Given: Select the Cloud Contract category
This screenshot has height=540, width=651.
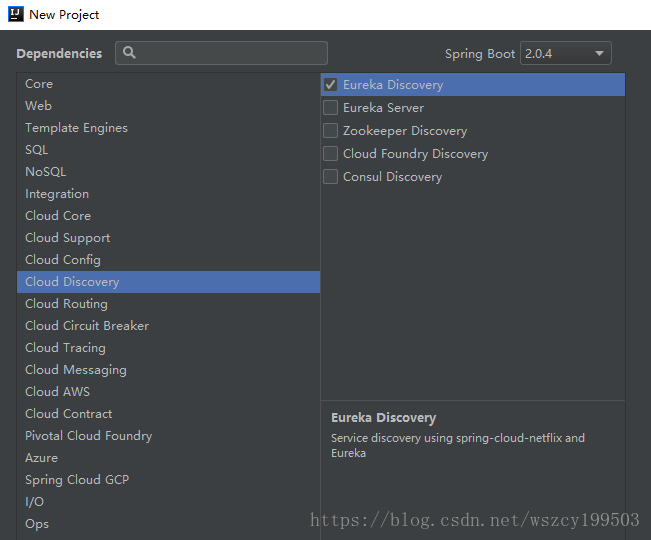Looking at the screenshot, I should click(x=168, y=414).
